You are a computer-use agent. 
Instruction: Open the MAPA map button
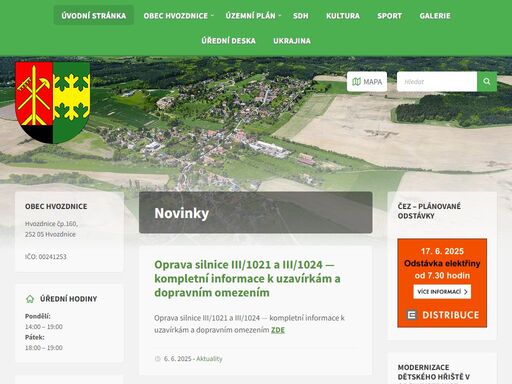pos(367,81)
